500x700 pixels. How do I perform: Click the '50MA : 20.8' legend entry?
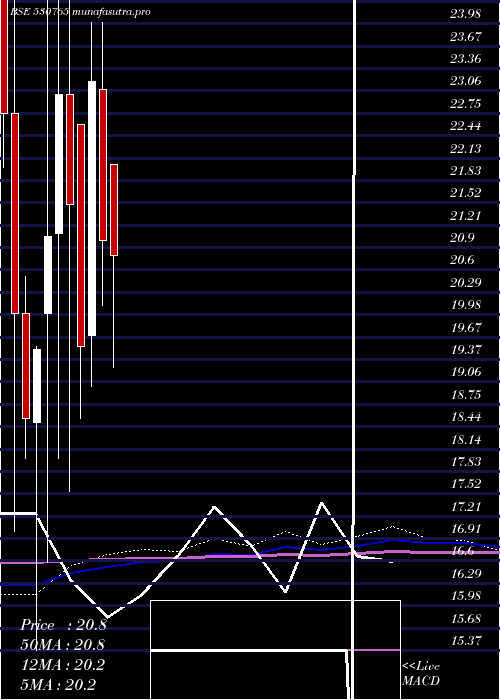63,645
